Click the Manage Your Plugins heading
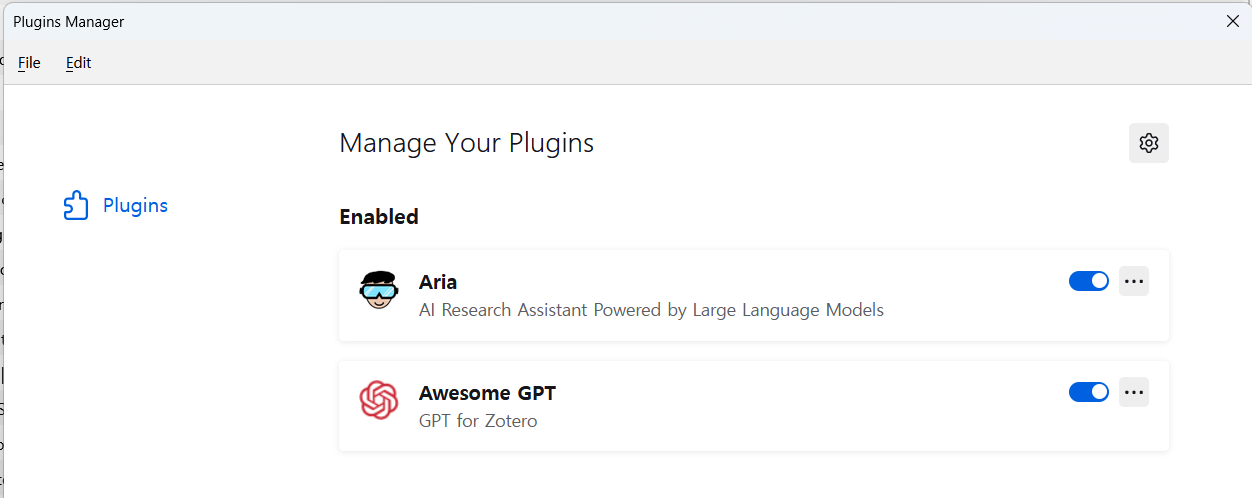This screenshot has height=498, width=1252. (466, 143)
